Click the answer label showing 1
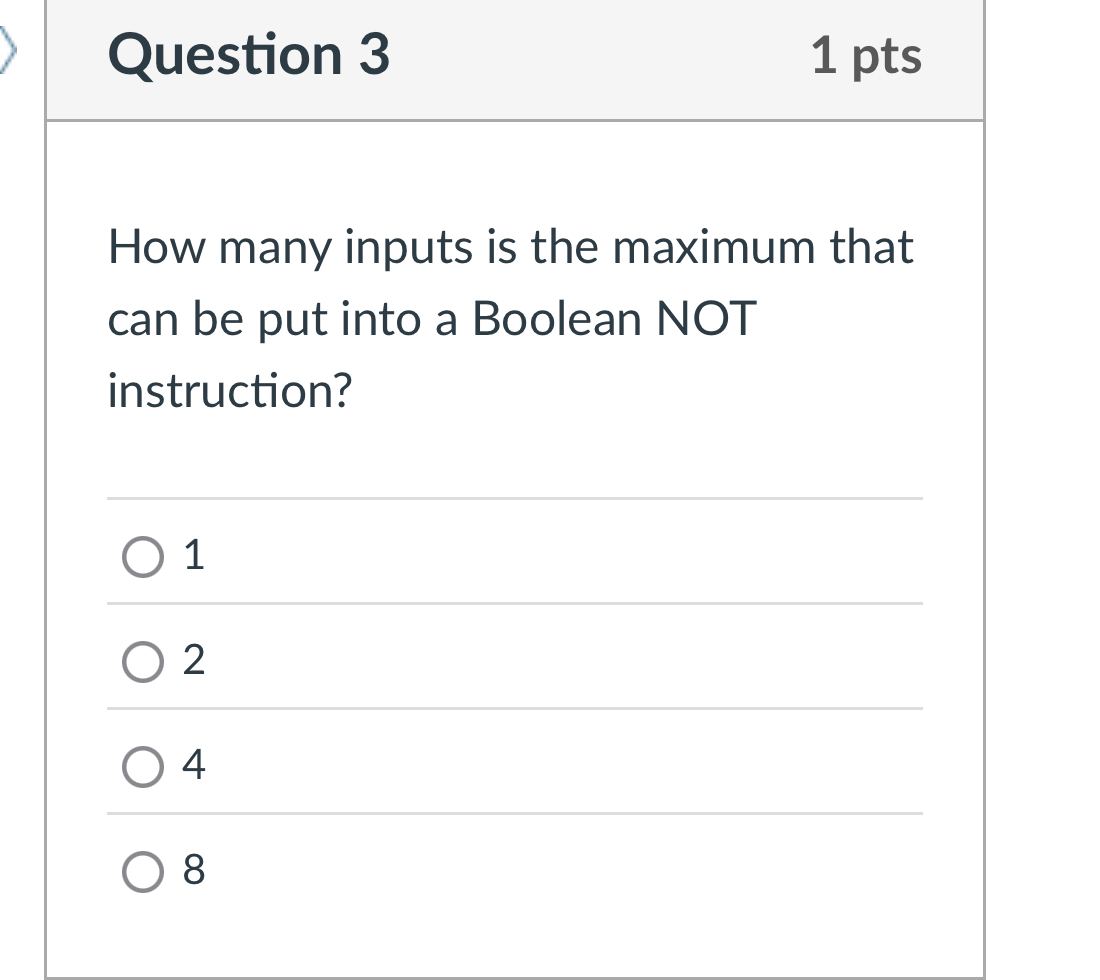 pyautogui.click(x=196, y=557)
